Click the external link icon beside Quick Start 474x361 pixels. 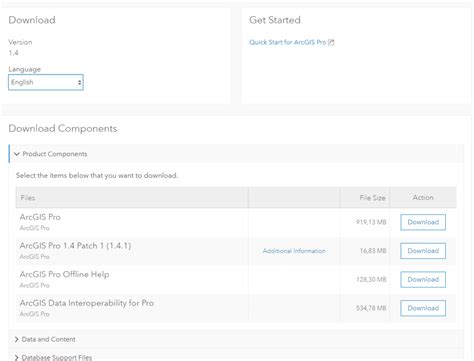click(331, 42)
